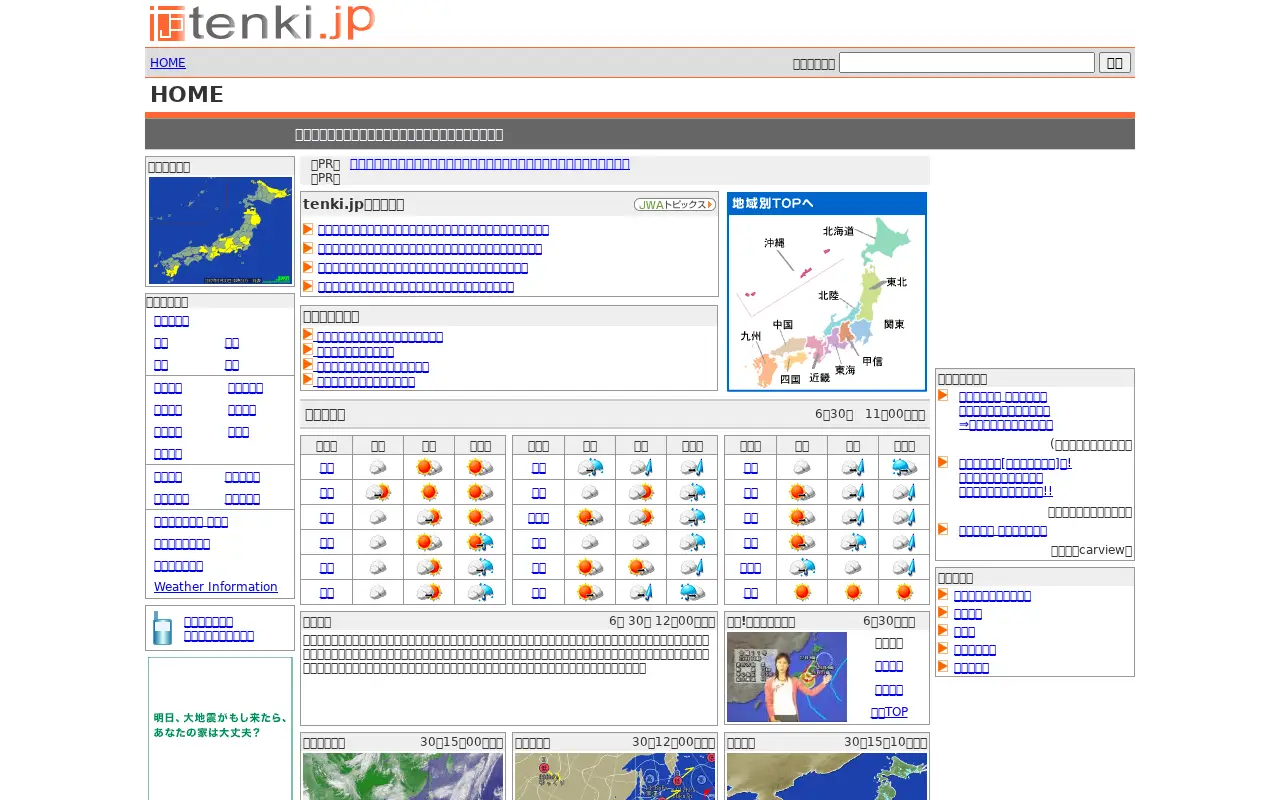Viewport: 1280px width, 800px height.
Task: Click the lone plain sun icon in the first forecast table
Action: pos(429,492)
